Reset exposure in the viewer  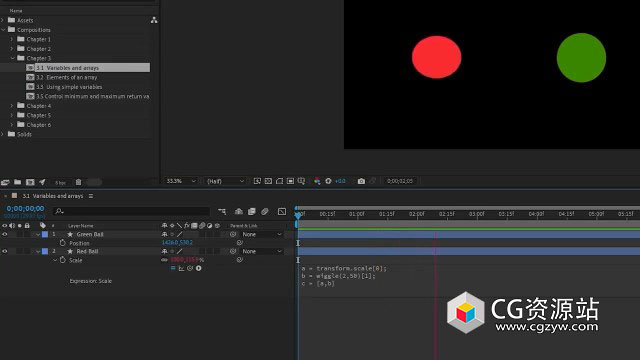coord(328,181)
